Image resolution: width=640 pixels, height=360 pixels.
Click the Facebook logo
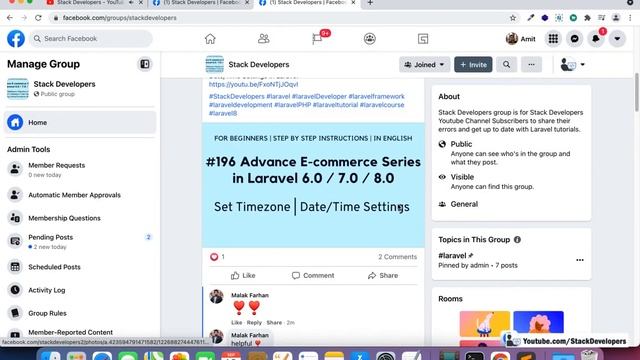click(16, 39)
